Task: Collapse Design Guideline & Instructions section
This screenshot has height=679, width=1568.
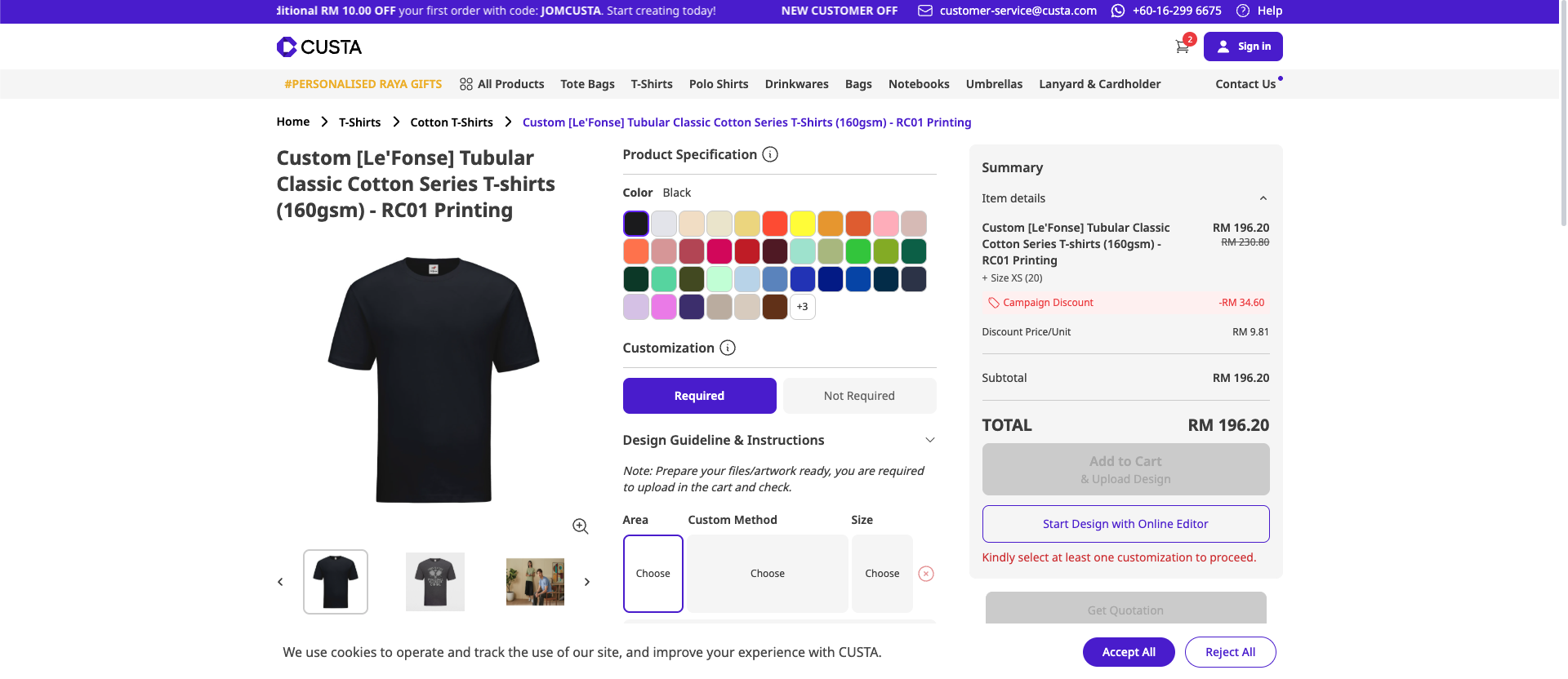Action: (x=929, y=440)
